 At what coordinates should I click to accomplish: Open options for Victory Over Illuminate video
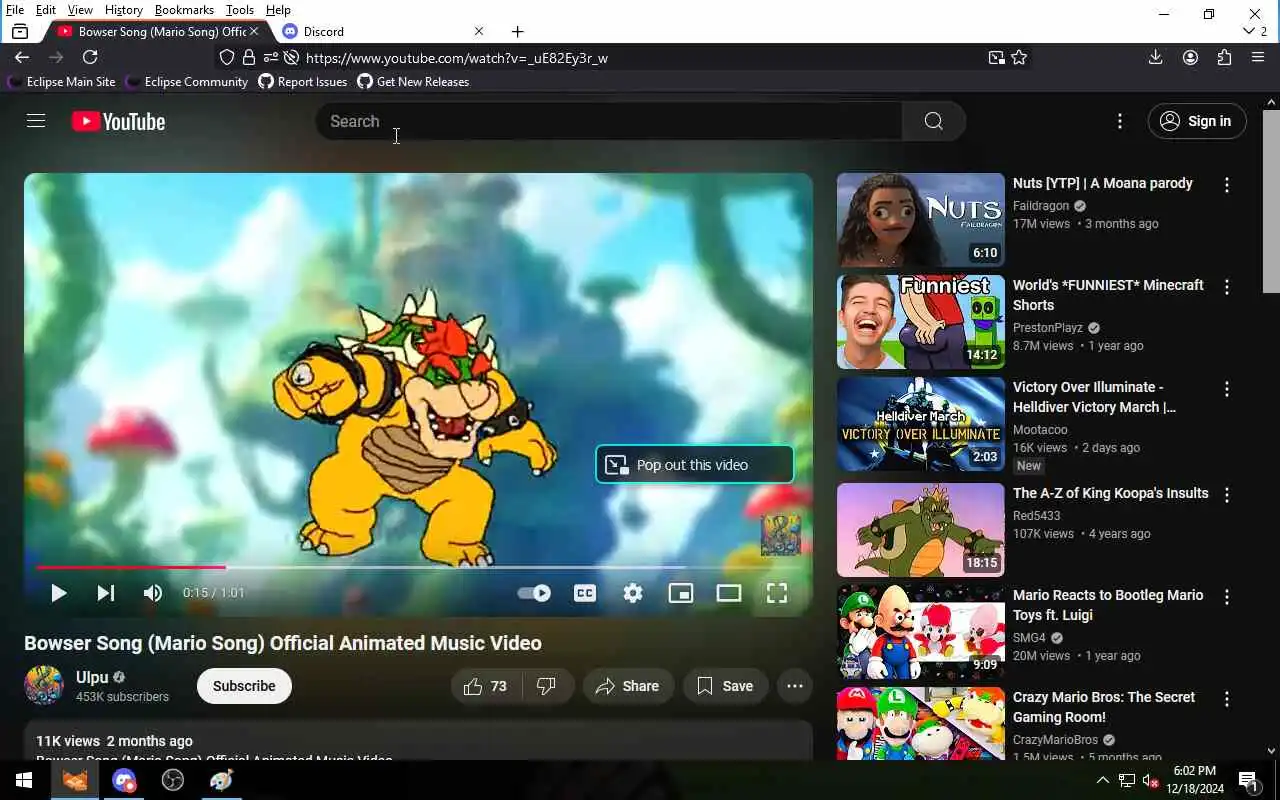1227,389
